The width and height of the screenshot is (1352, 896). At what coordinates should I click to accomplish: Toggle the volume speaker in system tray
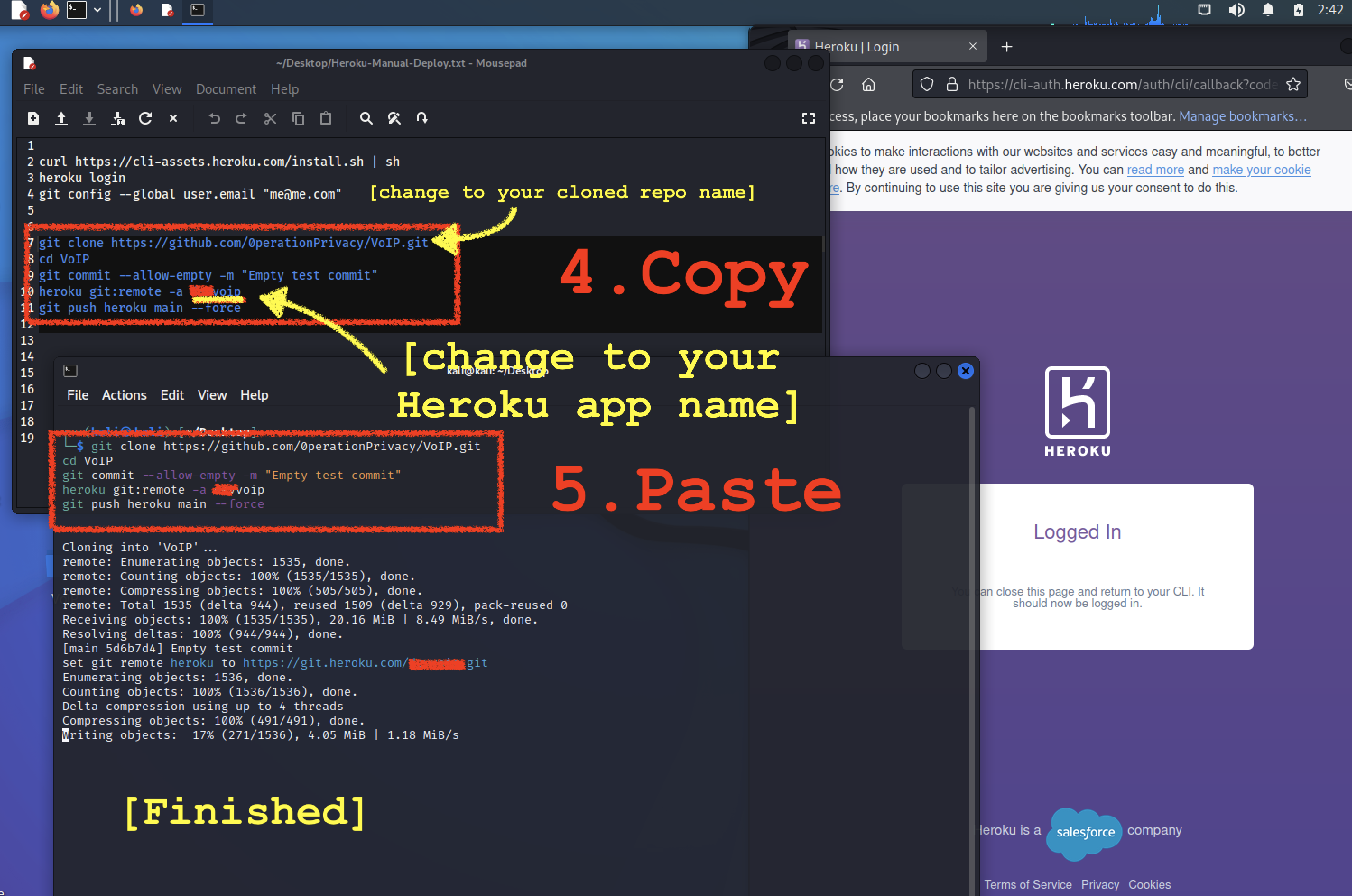(x=1236, y=10)
